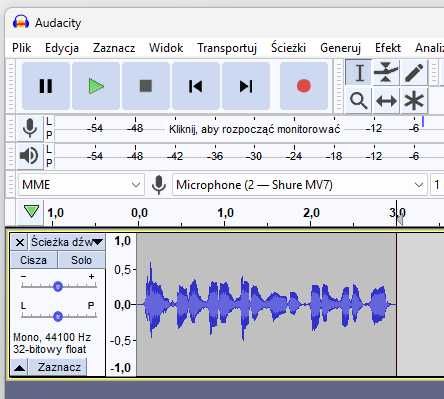Open the Shure MV7 microphone dropdown

click(299, 184)
